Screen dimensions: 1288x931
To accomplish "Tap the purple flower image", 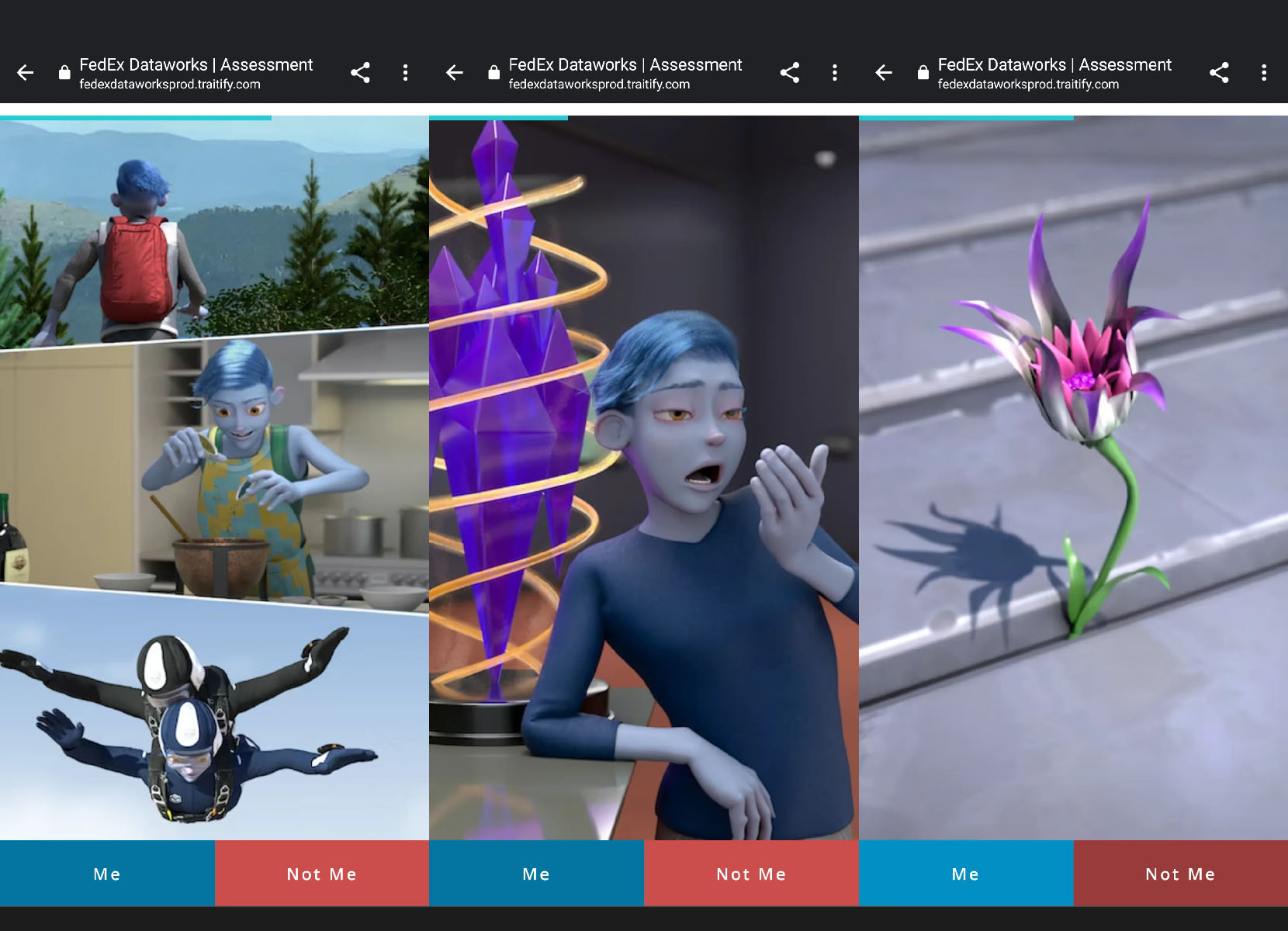I will click(x=1073, y=479).
